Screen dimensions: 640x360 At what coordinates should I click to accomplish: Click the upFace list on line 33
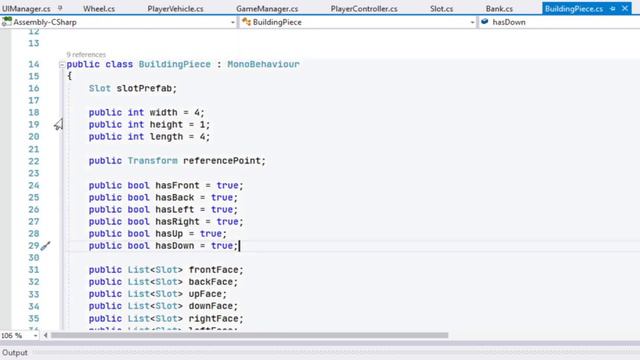tap(205, 294)
